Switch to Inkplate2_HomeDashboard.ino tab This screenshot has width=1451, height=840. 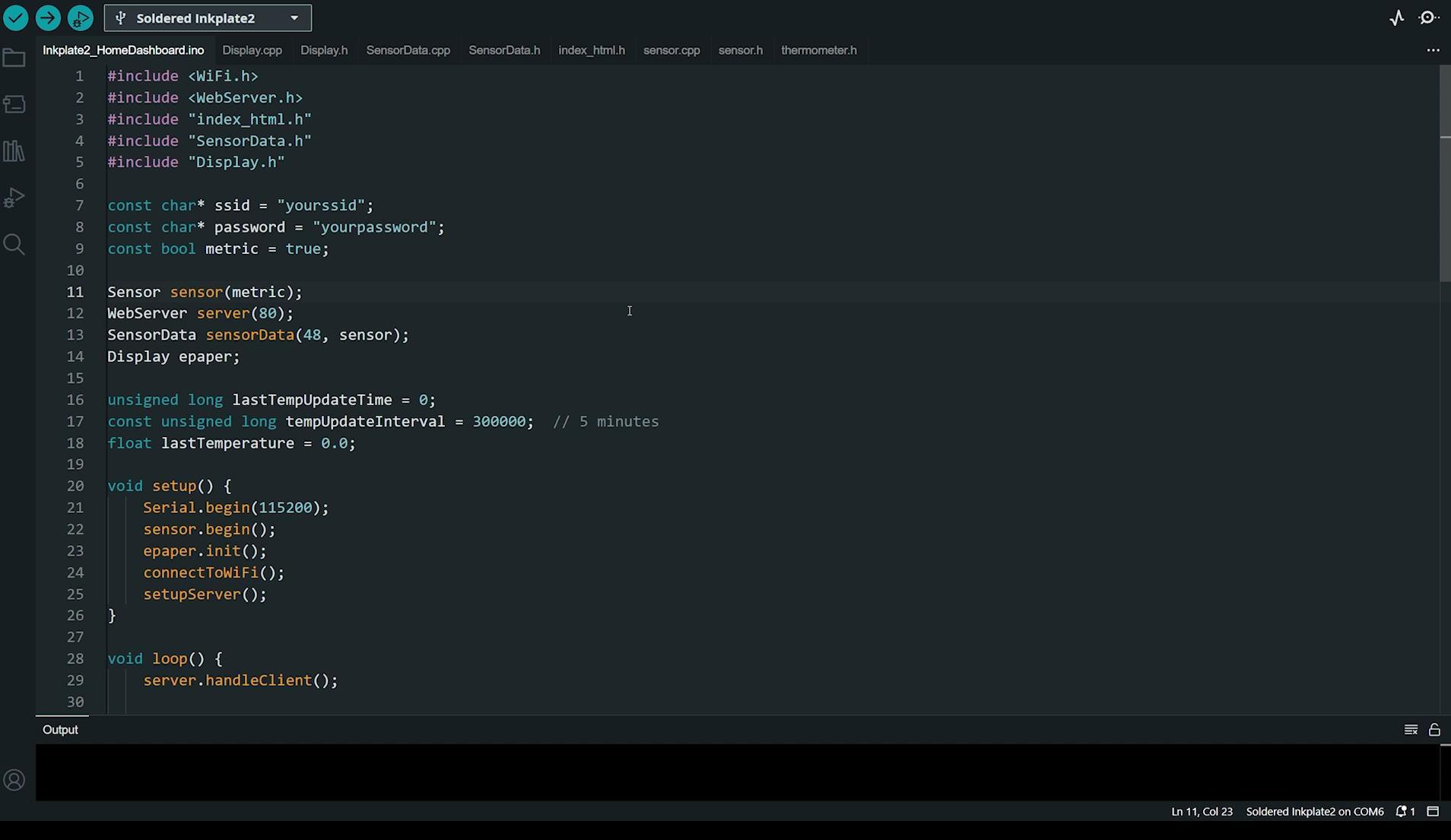[123, 50]
